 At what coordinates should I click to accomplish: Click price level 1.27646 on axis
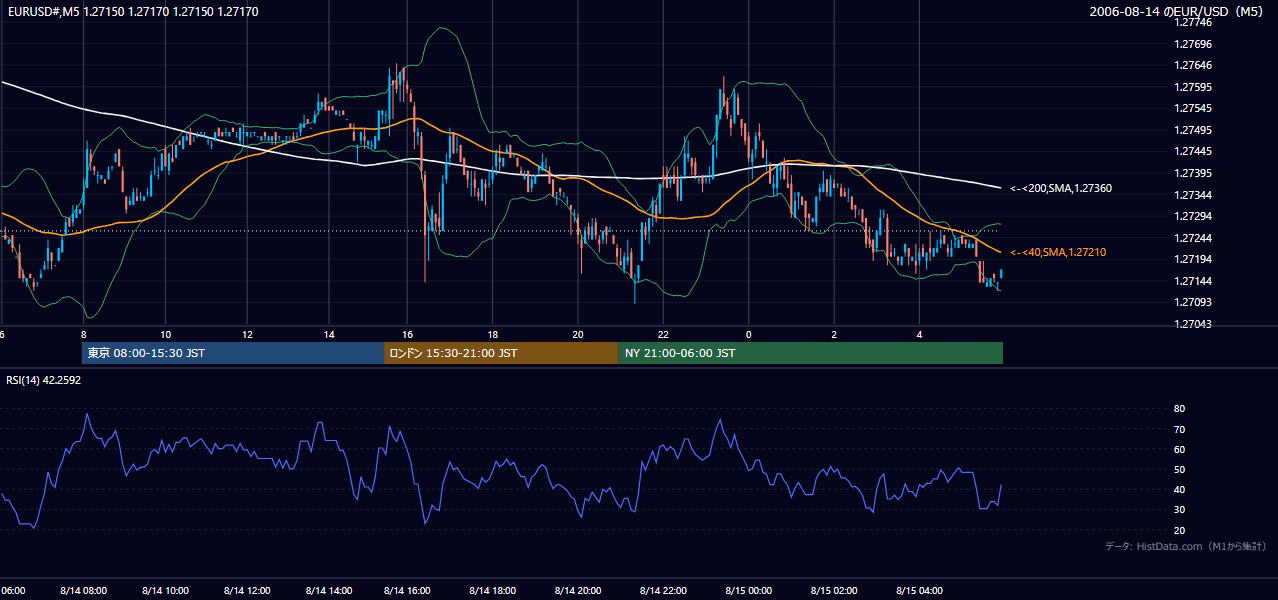point(1193,65)
